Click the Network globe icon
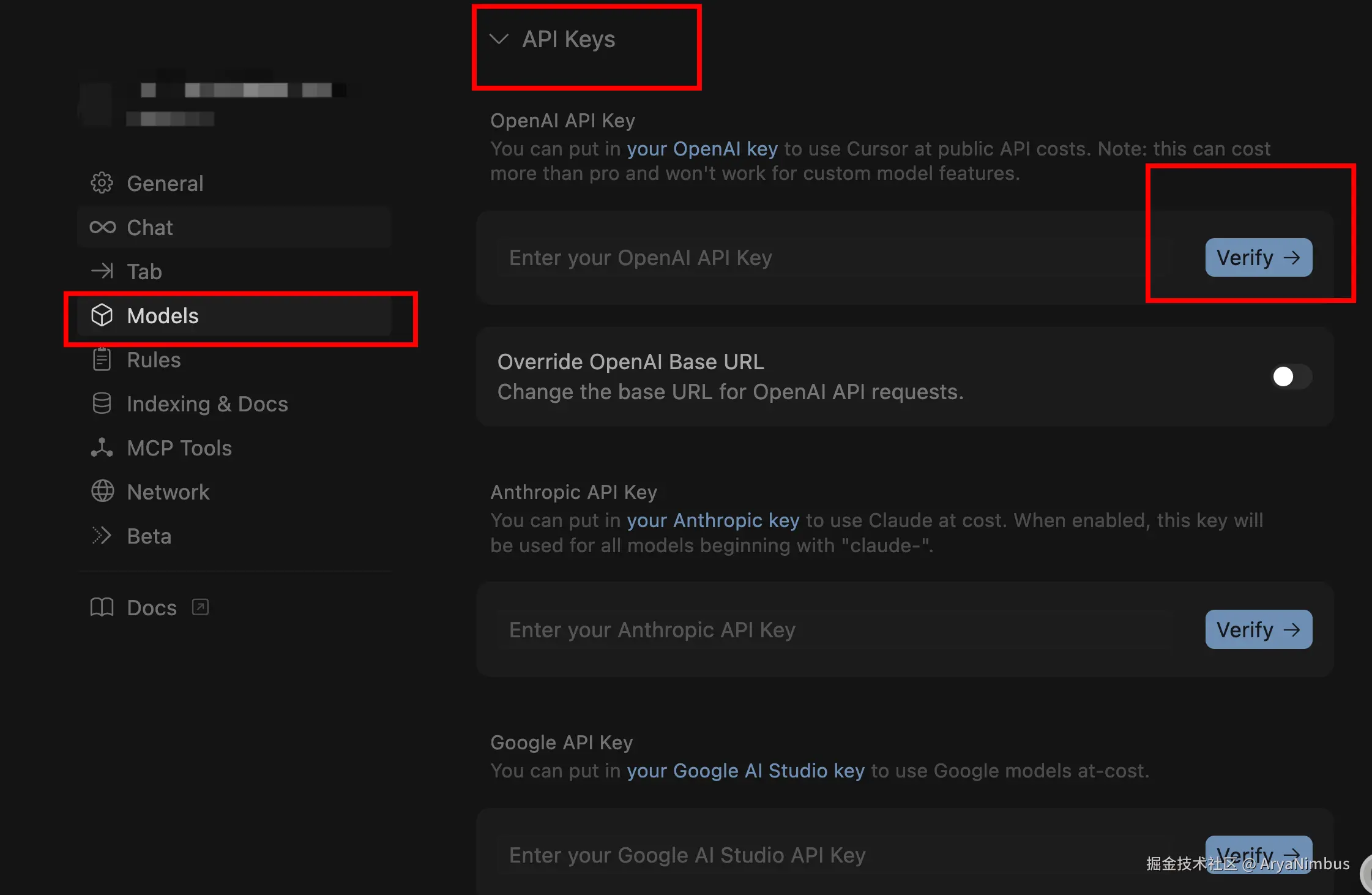The width and height of the screenshot is (1372, 895). tap(102, 492)
